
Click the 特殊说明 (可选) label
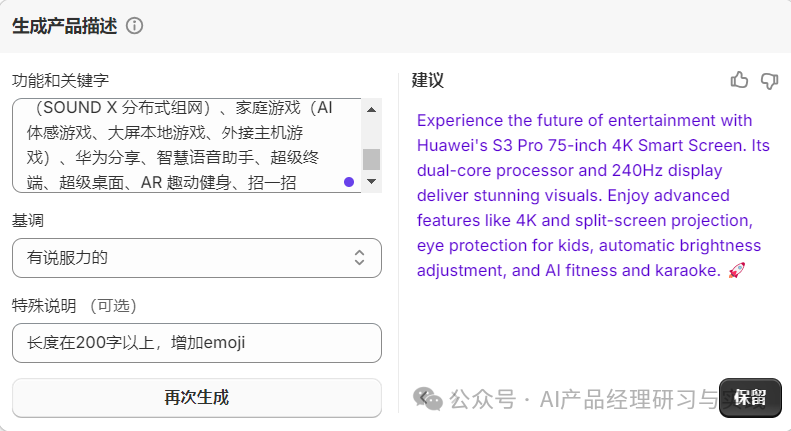pos(74,305)
